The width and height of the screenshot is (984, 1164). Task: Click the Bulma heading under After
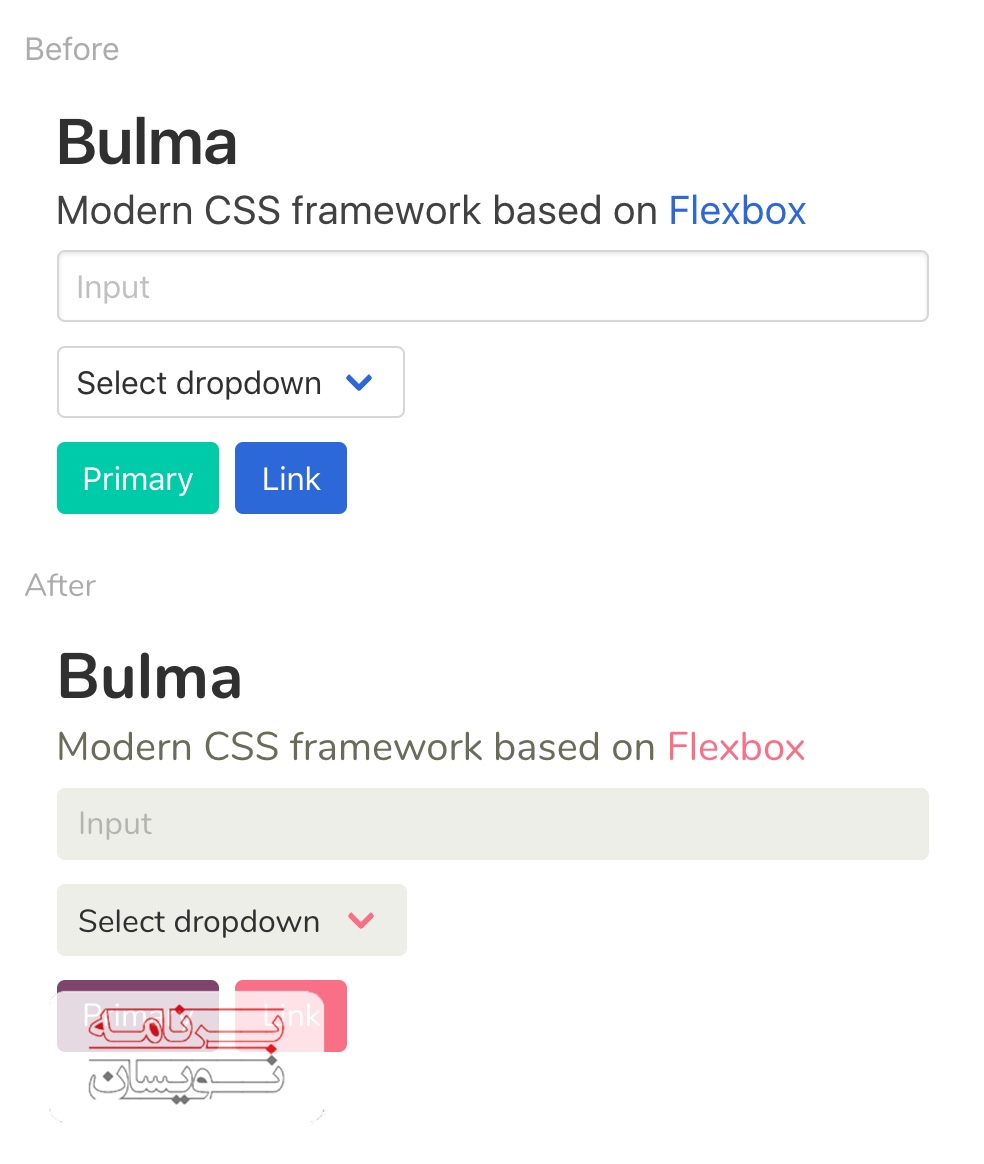(150, 677)
